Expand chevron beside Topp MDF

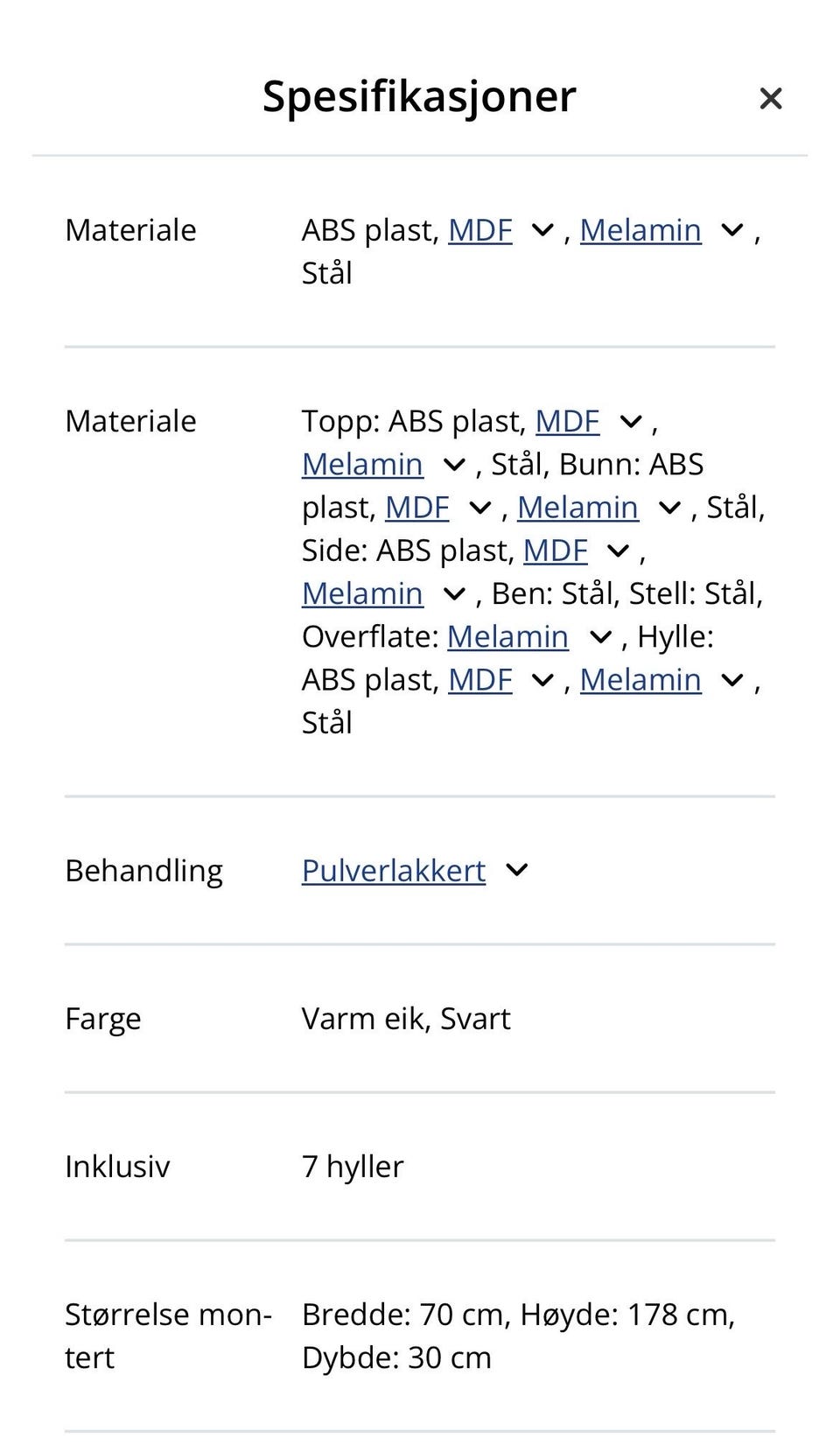pos(630,422)
